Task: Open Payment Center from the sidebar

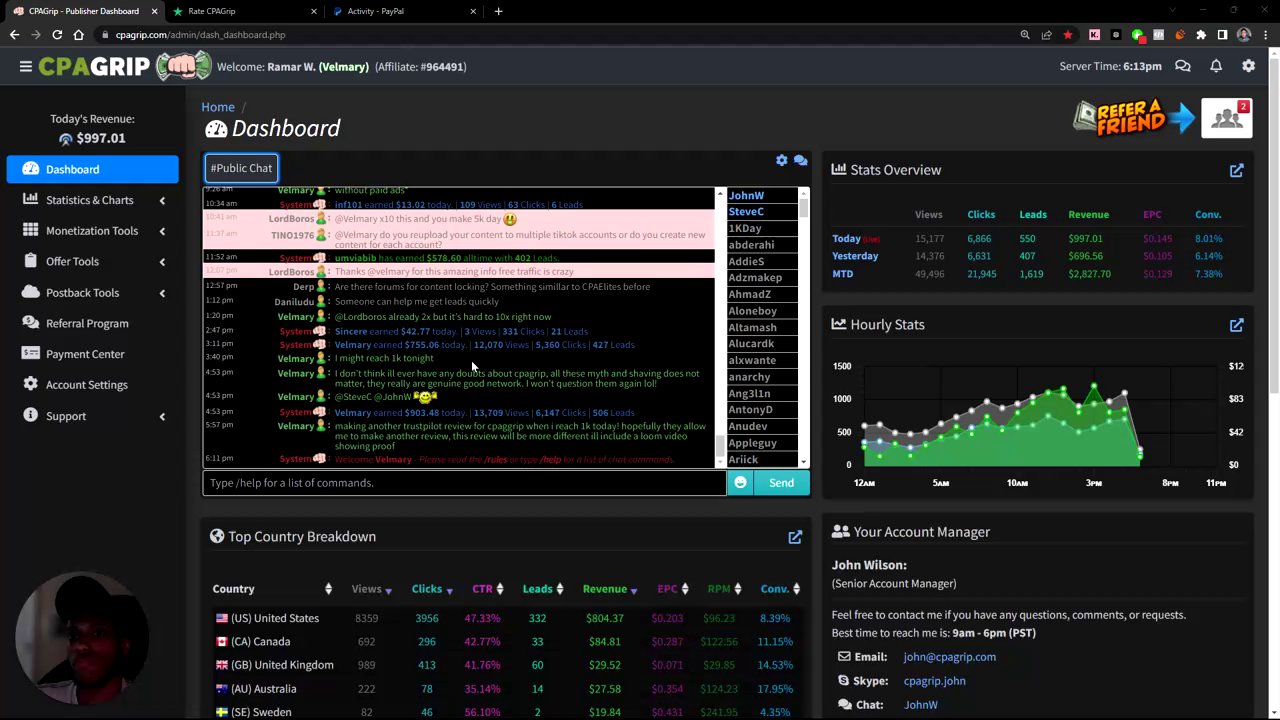Action: click(85, 354)
